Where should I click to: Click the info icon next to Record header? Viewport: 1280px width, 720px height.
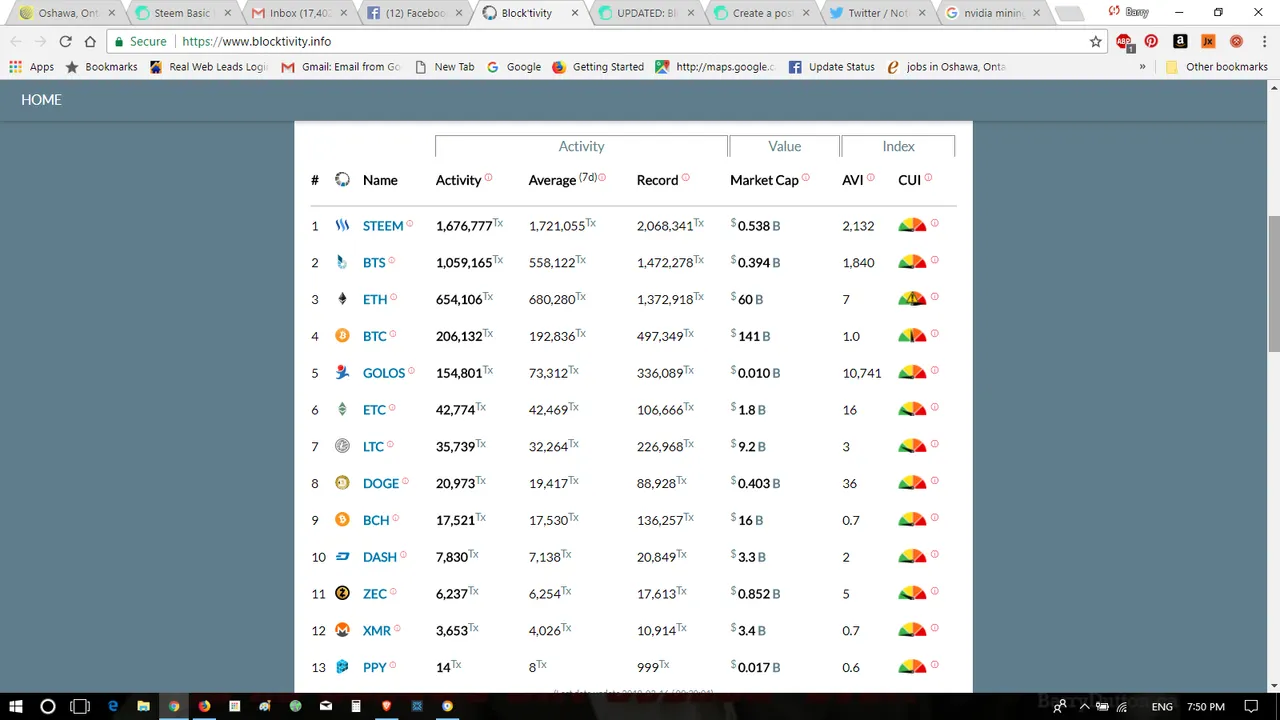[x=685, y=178]
